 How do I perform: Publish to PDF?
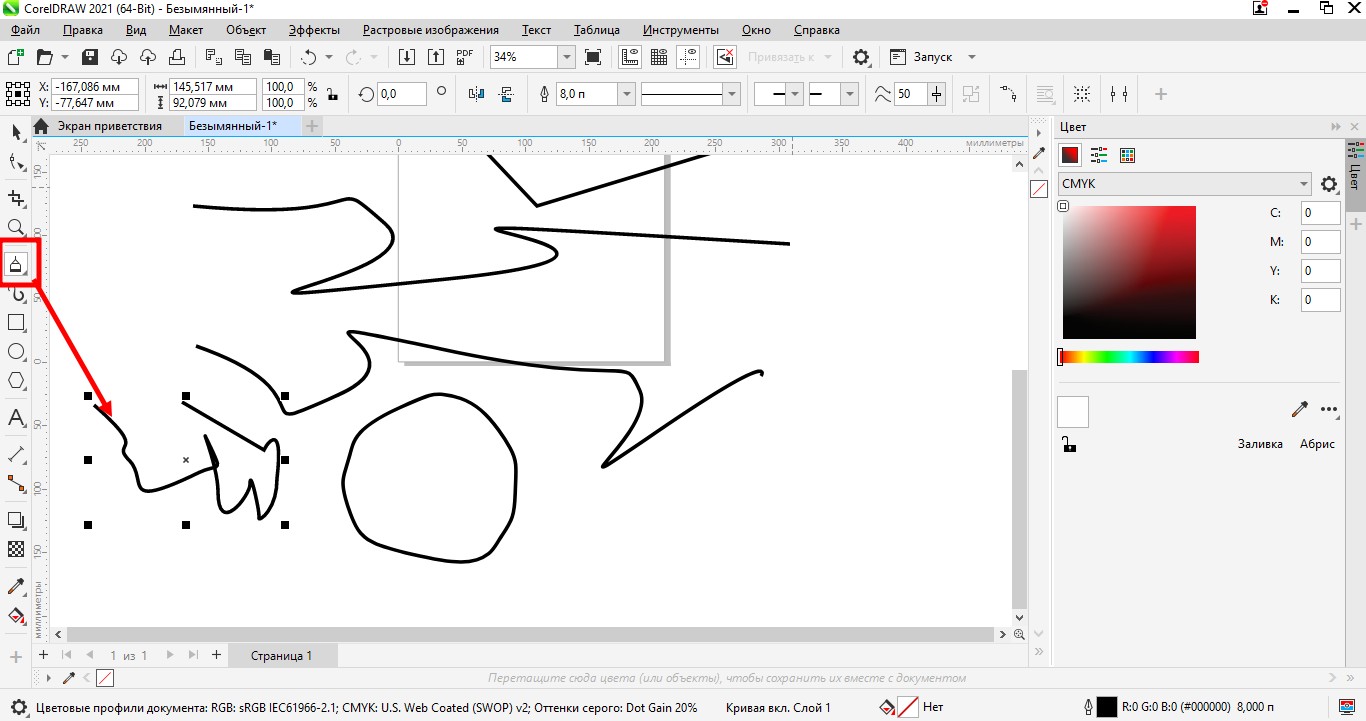[465, 57]
